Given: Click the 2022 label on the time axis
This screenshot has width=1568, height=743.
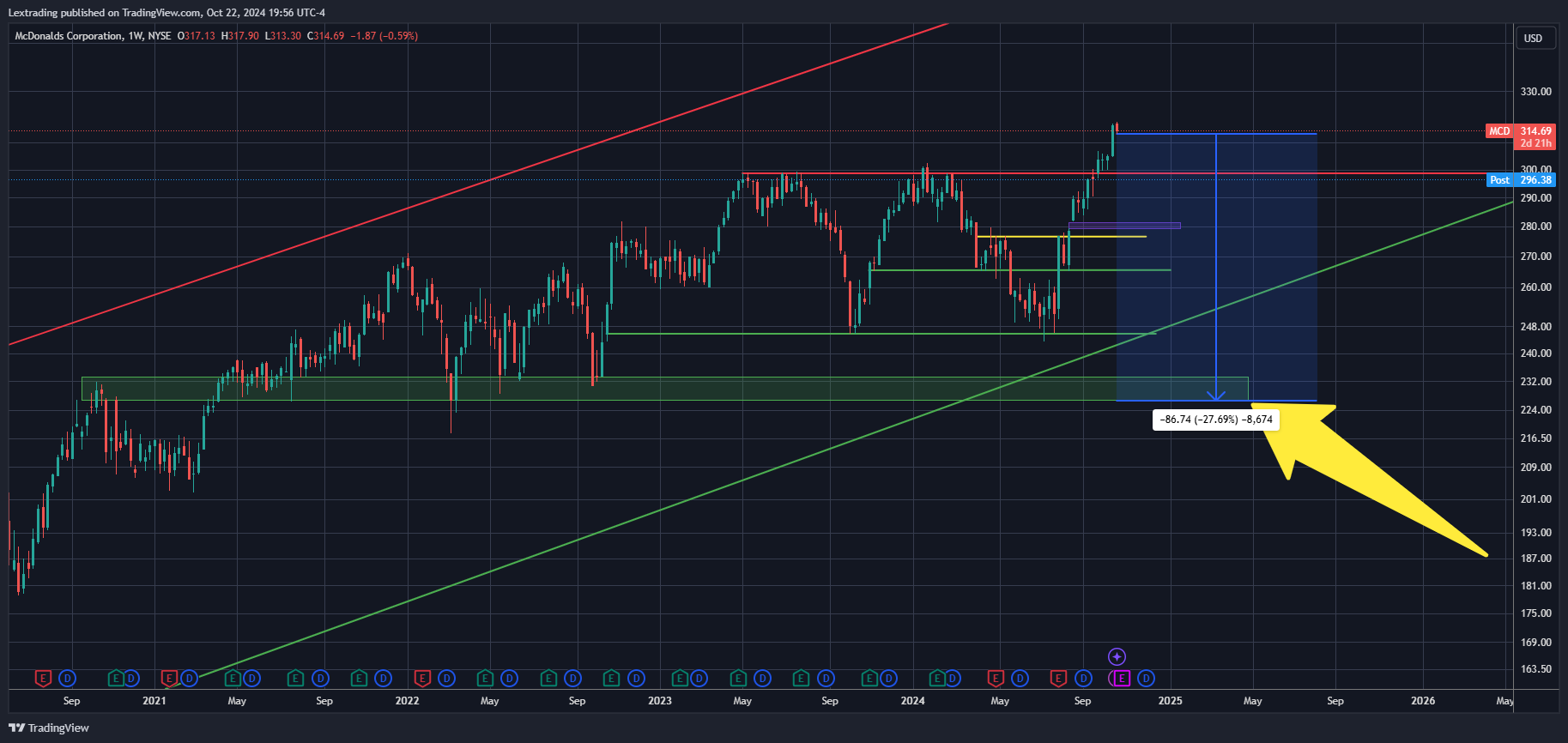Looking at the screenshot, I should [407, 701].
